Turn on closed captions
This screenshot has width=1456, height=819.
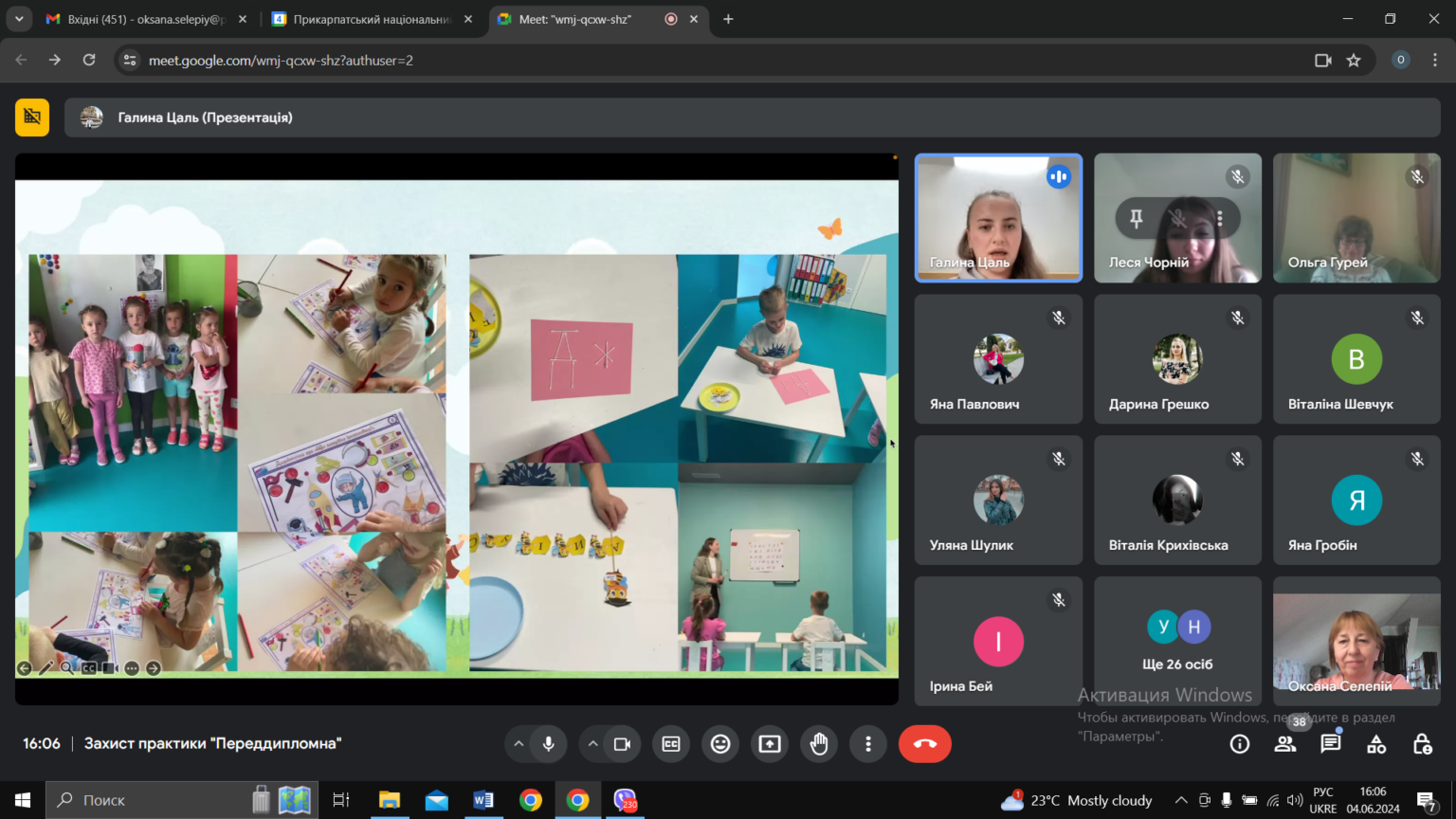tap(671, 744)
